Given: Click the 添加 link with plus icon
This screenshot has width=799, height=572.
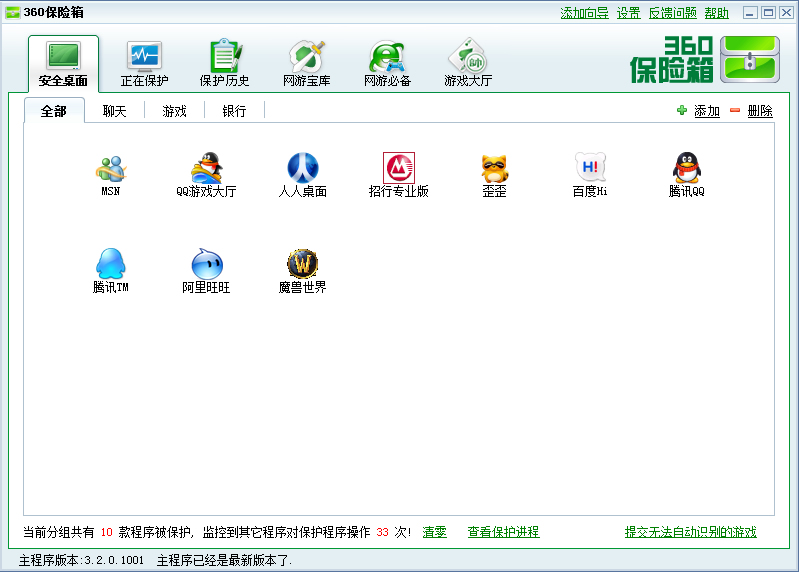Looking at the screenshot, I should click(x=699, y=111).
